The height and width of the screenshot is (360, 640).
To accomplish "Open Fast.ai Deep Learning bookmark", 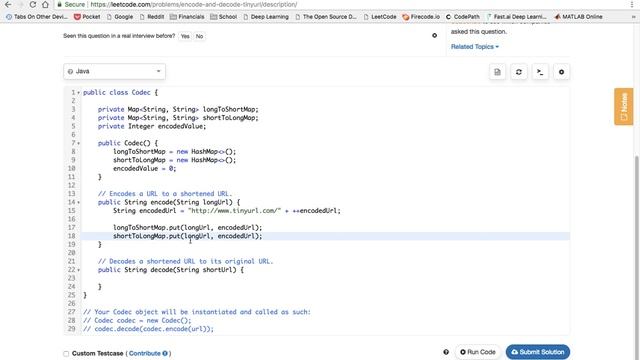I will click(516, 17).
